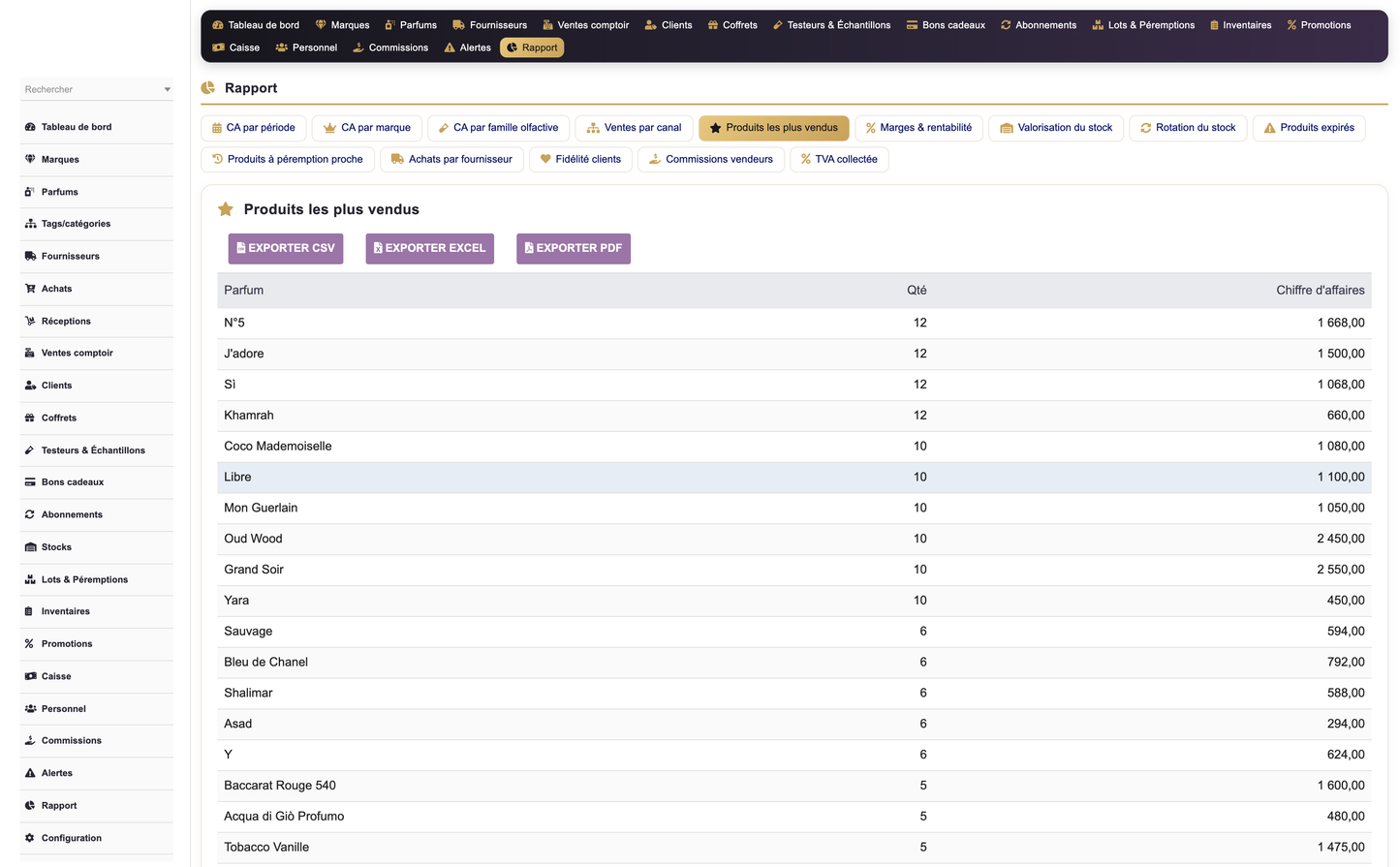Open Promotions in top navigation

(x=1319, y=25)
